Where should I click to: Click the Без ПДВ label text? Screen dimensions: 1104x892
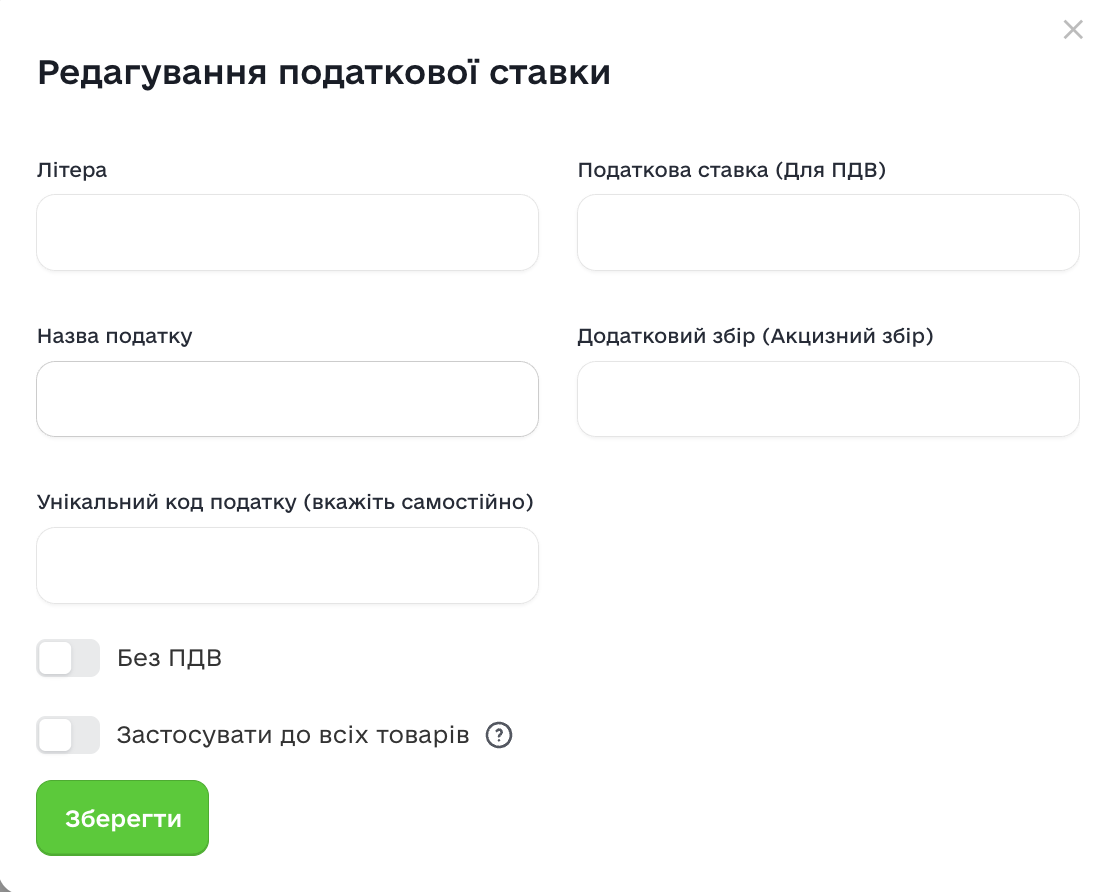pos(169,658)
